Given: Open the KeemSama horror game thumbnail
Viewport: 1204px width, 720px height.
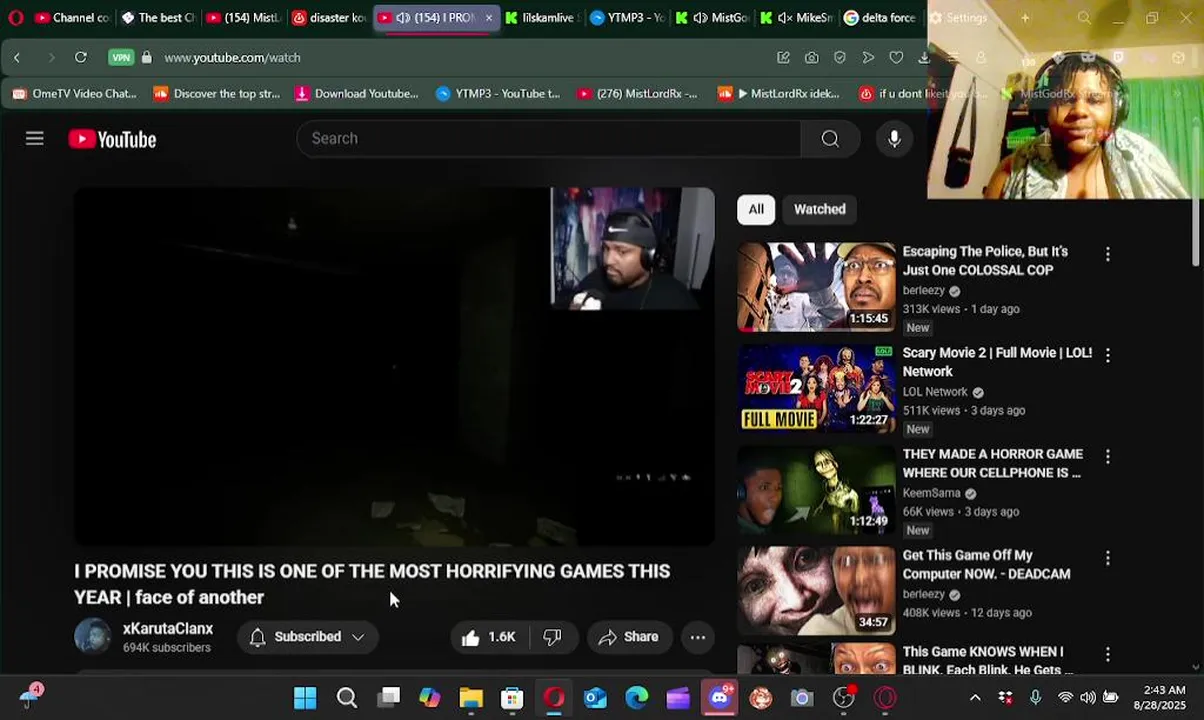Looking at the screenshot, I should pyautogui.click(x=817, y=490).
